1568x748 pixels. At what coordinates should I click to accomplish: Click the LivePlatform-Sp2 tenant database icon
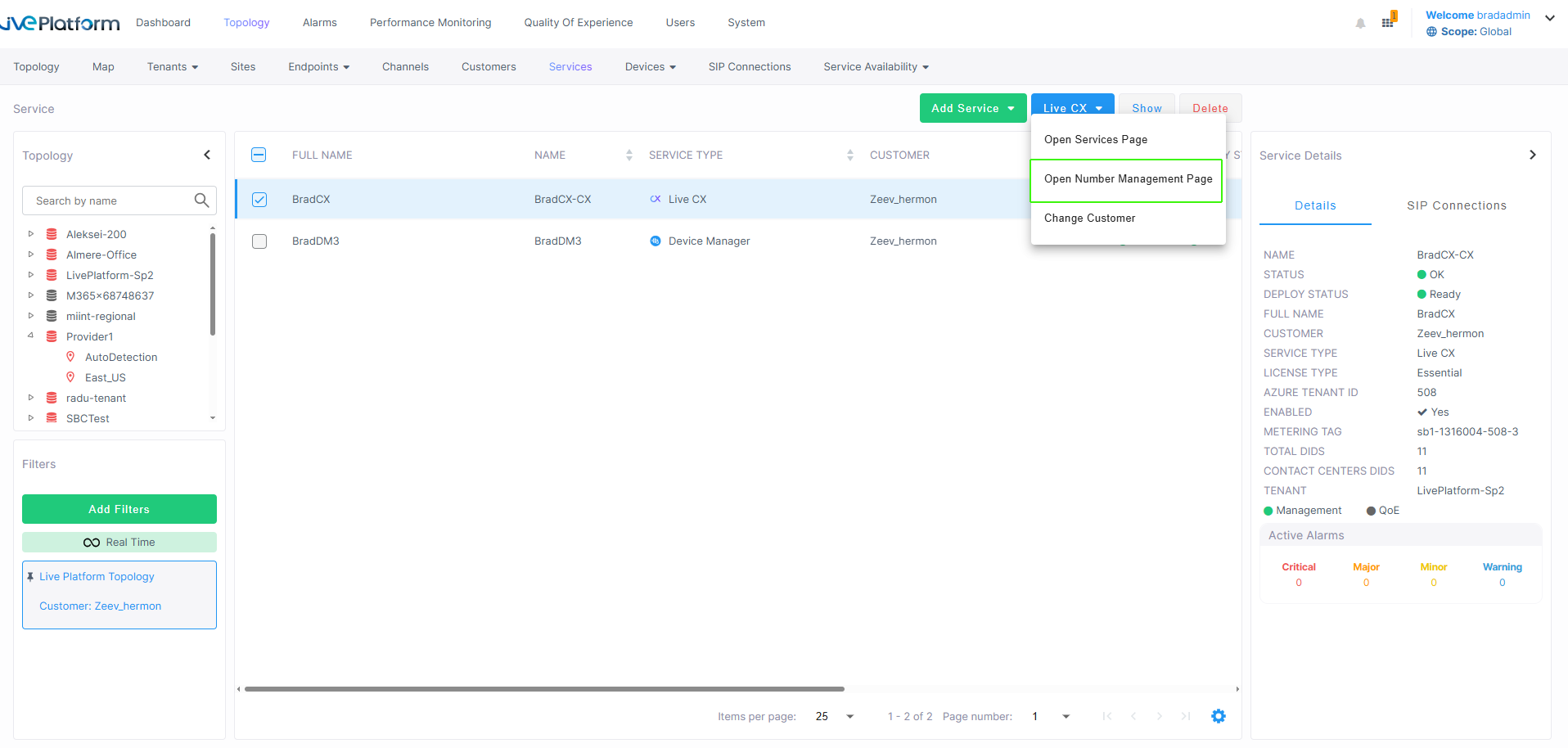[x=52, y=275]
